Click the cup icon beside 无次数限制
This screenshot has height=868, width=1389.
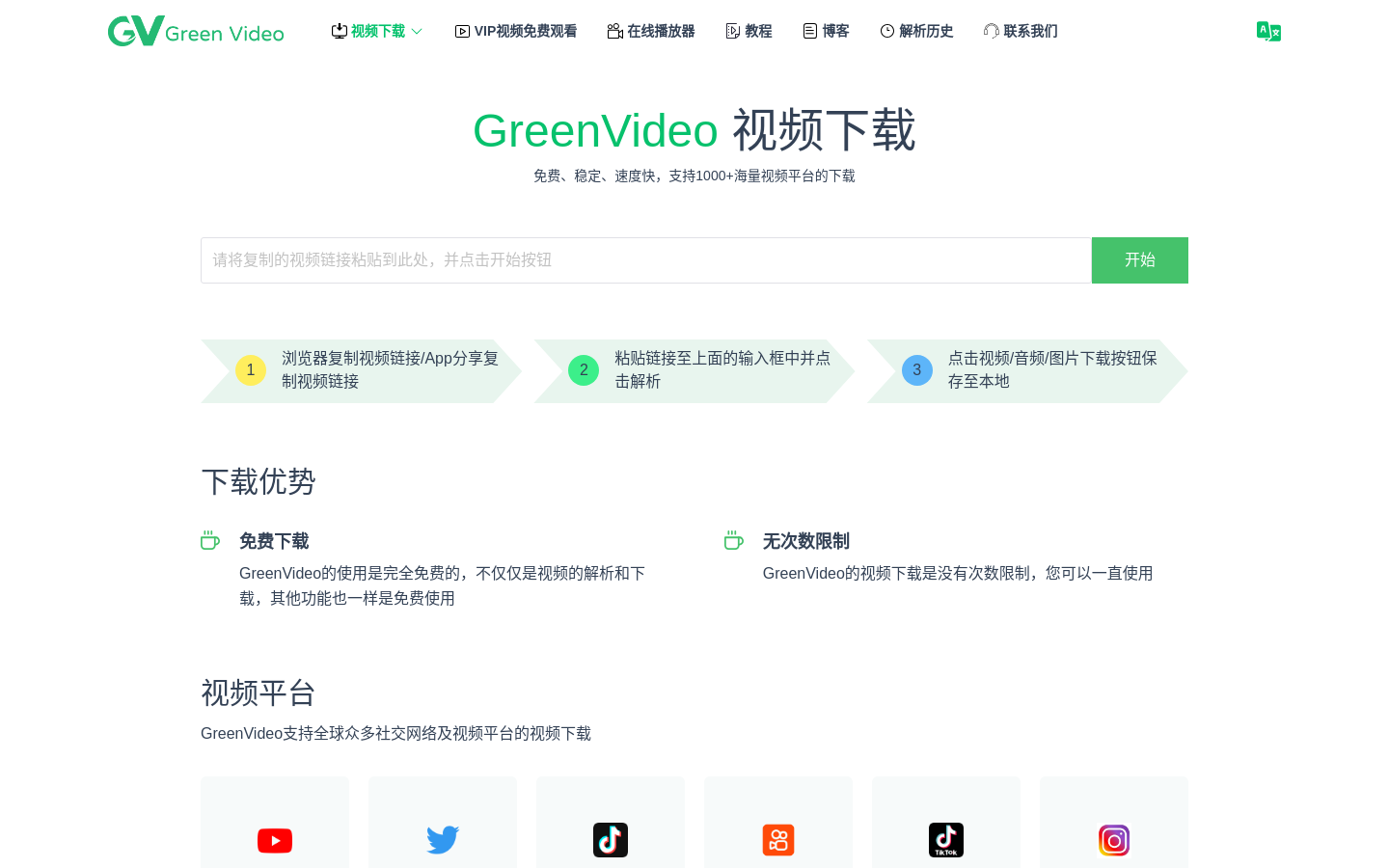(x=734, y=540)
